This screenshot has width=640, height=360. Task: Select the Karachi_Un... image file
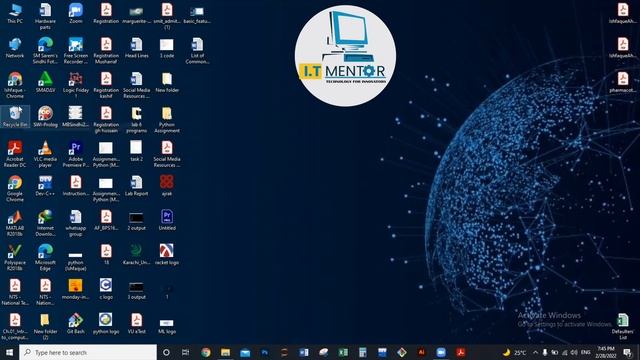[137, 255]
